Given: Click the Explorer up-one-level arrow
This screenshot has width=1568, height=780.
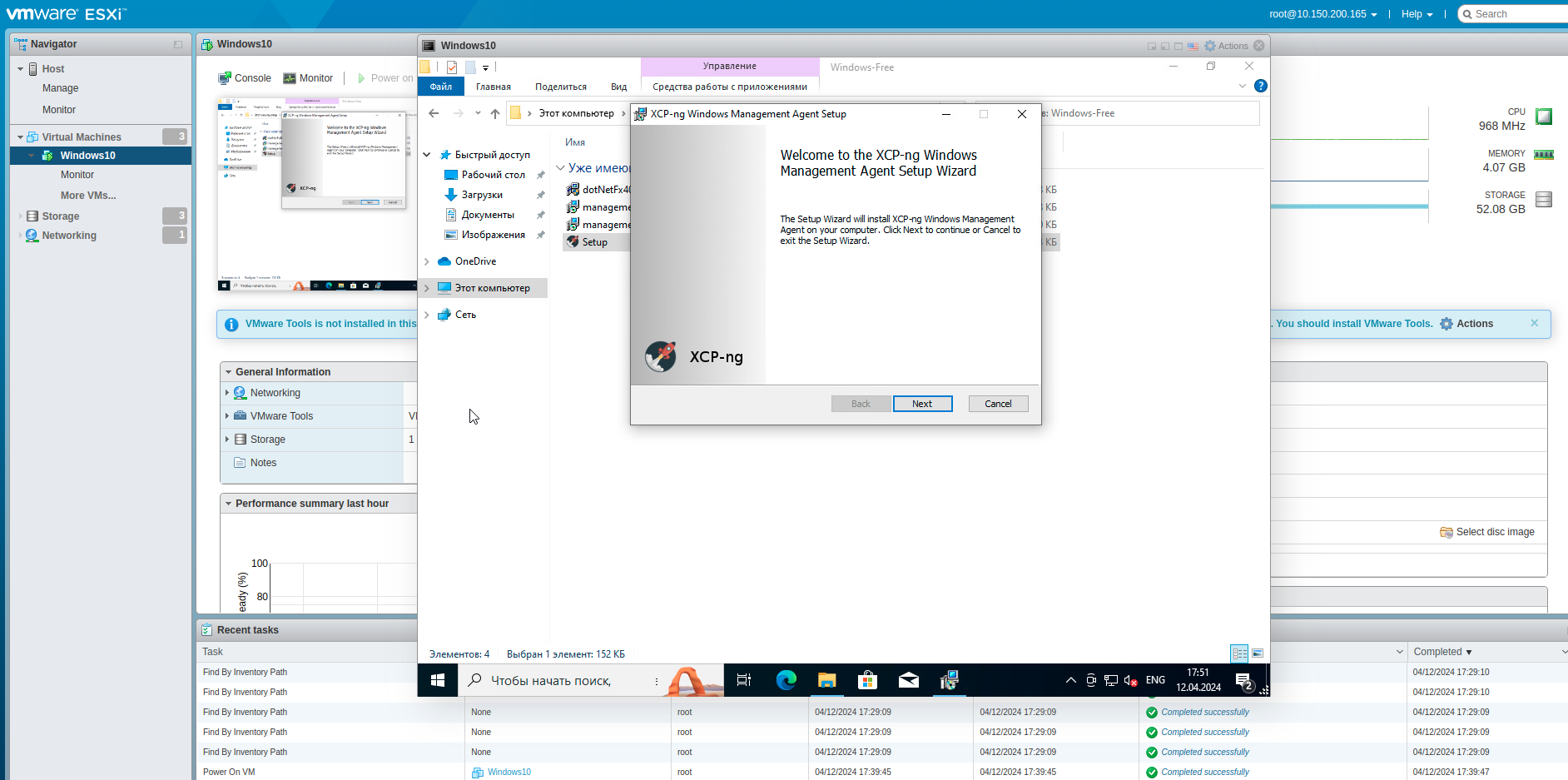Looking at the screenshot, I should 495,113.
